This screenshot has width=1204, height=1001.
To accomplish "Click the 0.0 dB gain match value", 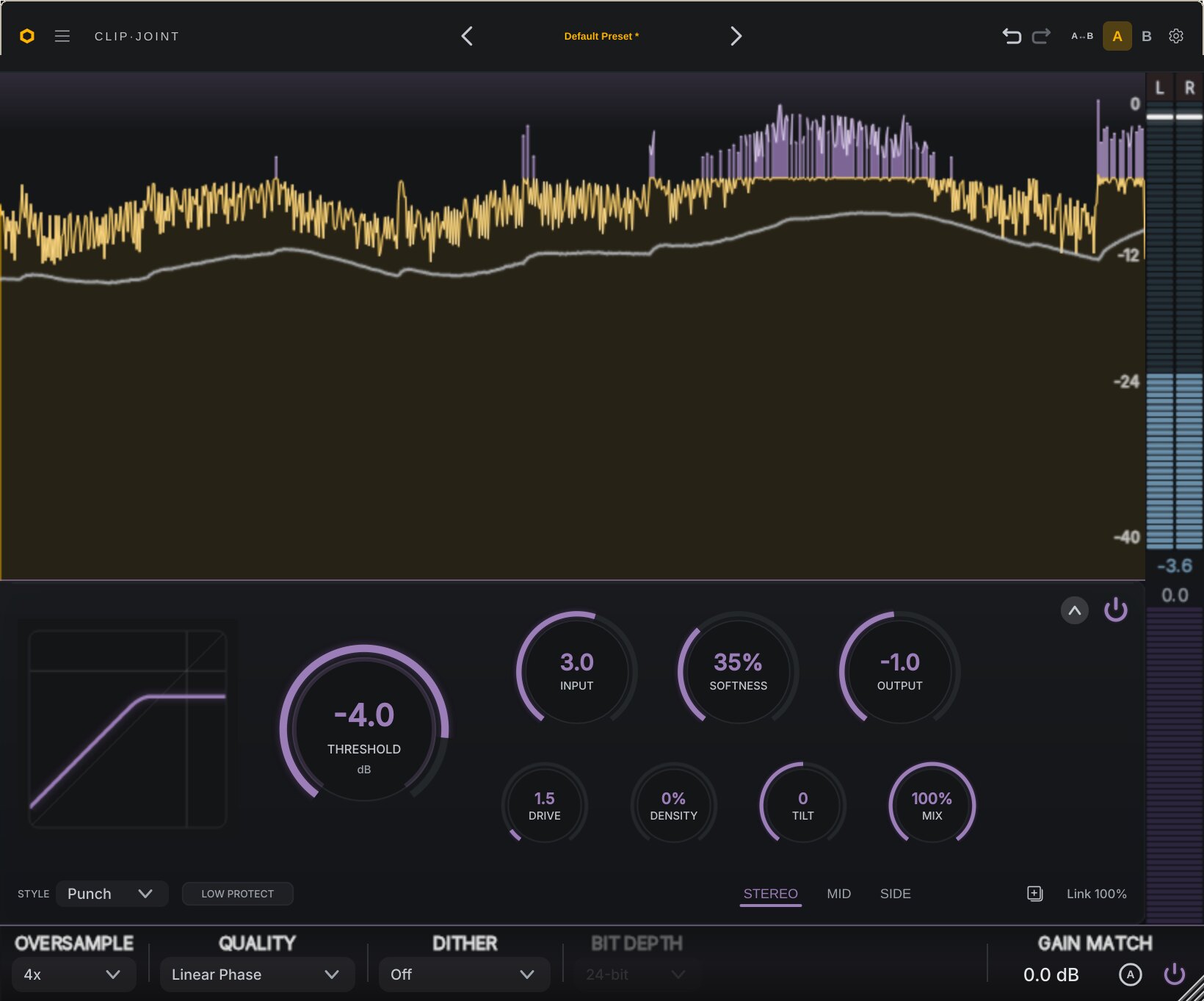I will click(x=1051, y=975).
